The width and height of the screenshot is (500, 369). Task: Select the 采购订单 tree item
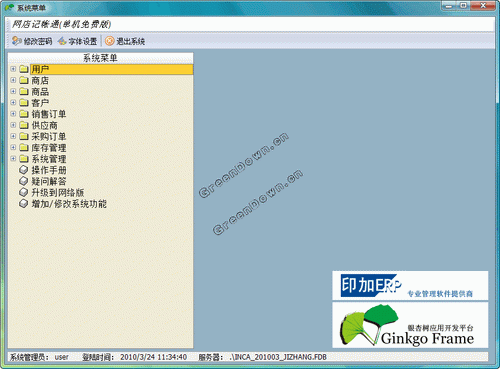[49, 136]
